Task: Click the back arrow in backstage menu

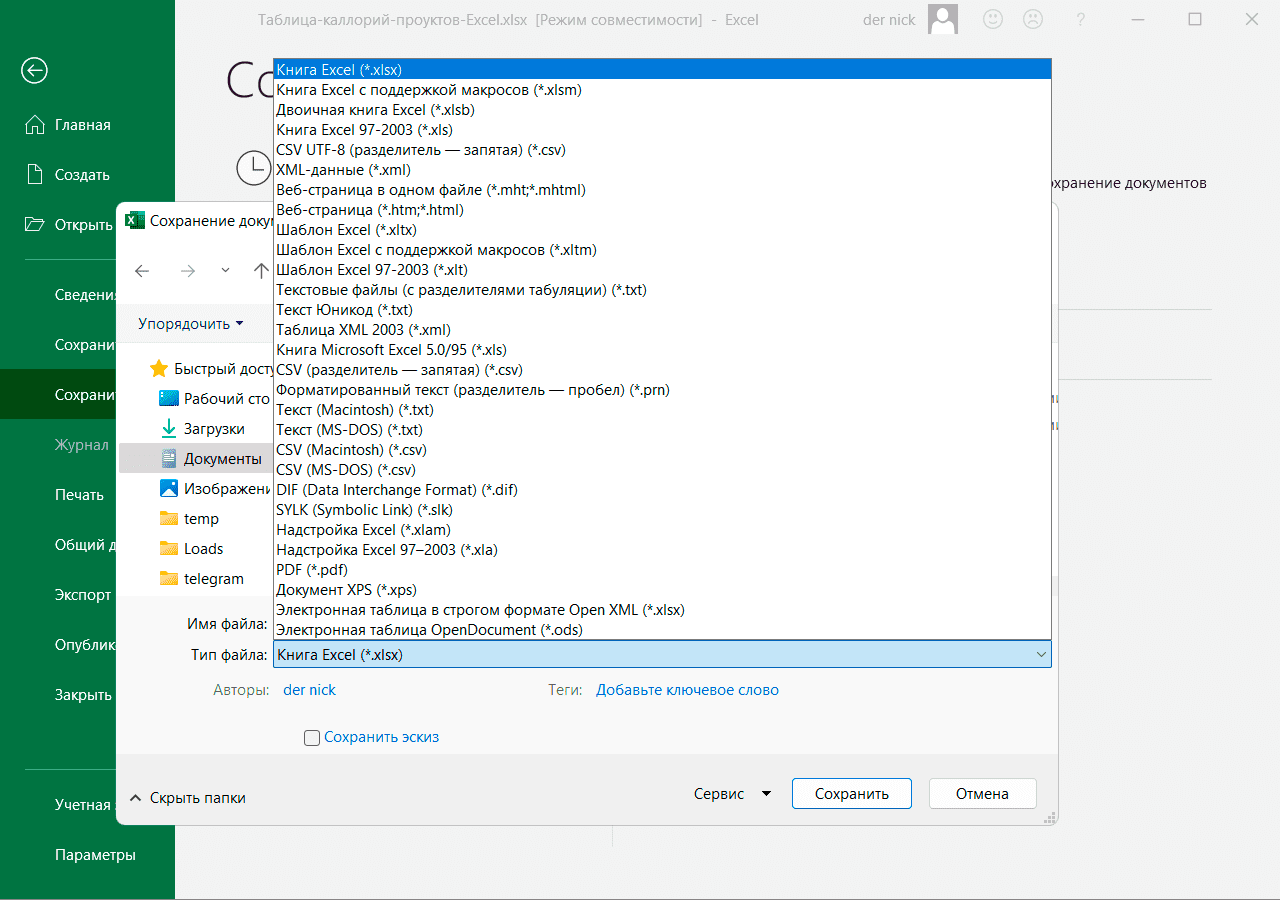Action: click(35, 70)
